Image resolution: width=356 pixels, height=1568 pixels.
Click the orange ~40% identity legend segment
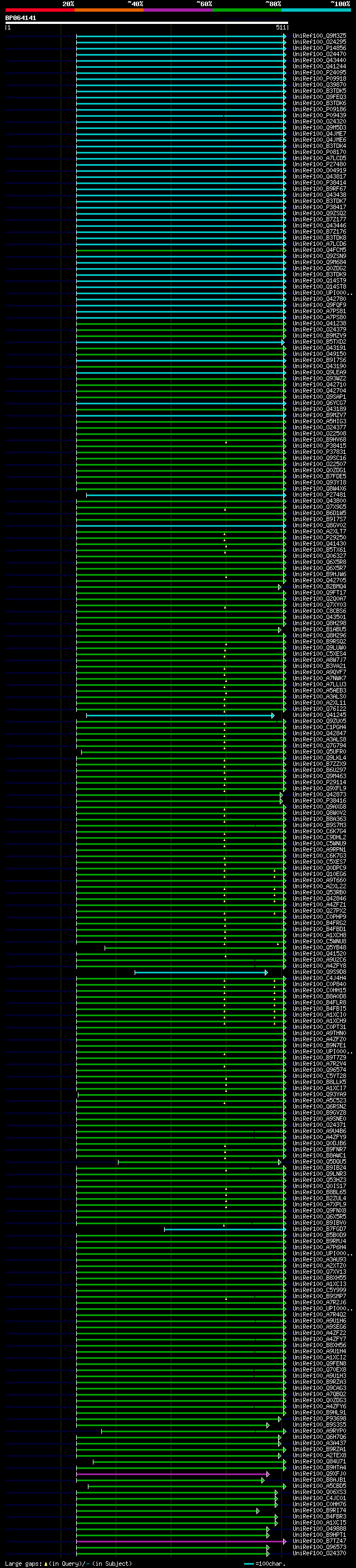109,10
